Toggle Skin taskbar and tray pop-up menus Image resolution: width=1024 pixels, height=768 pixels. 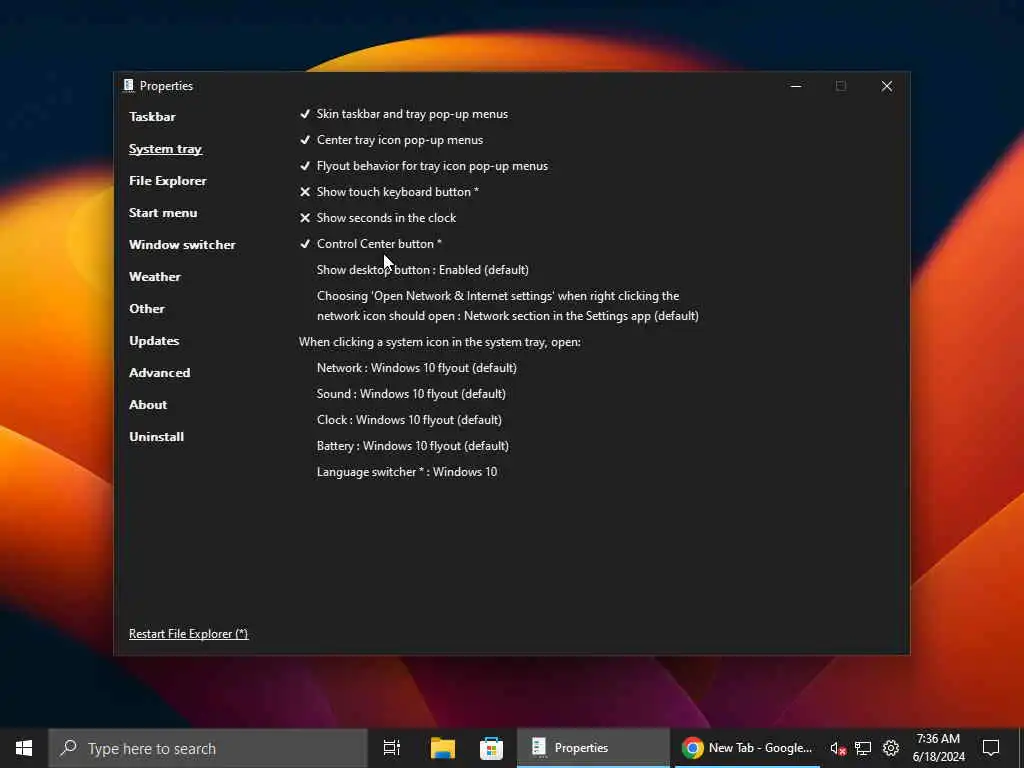404,114
